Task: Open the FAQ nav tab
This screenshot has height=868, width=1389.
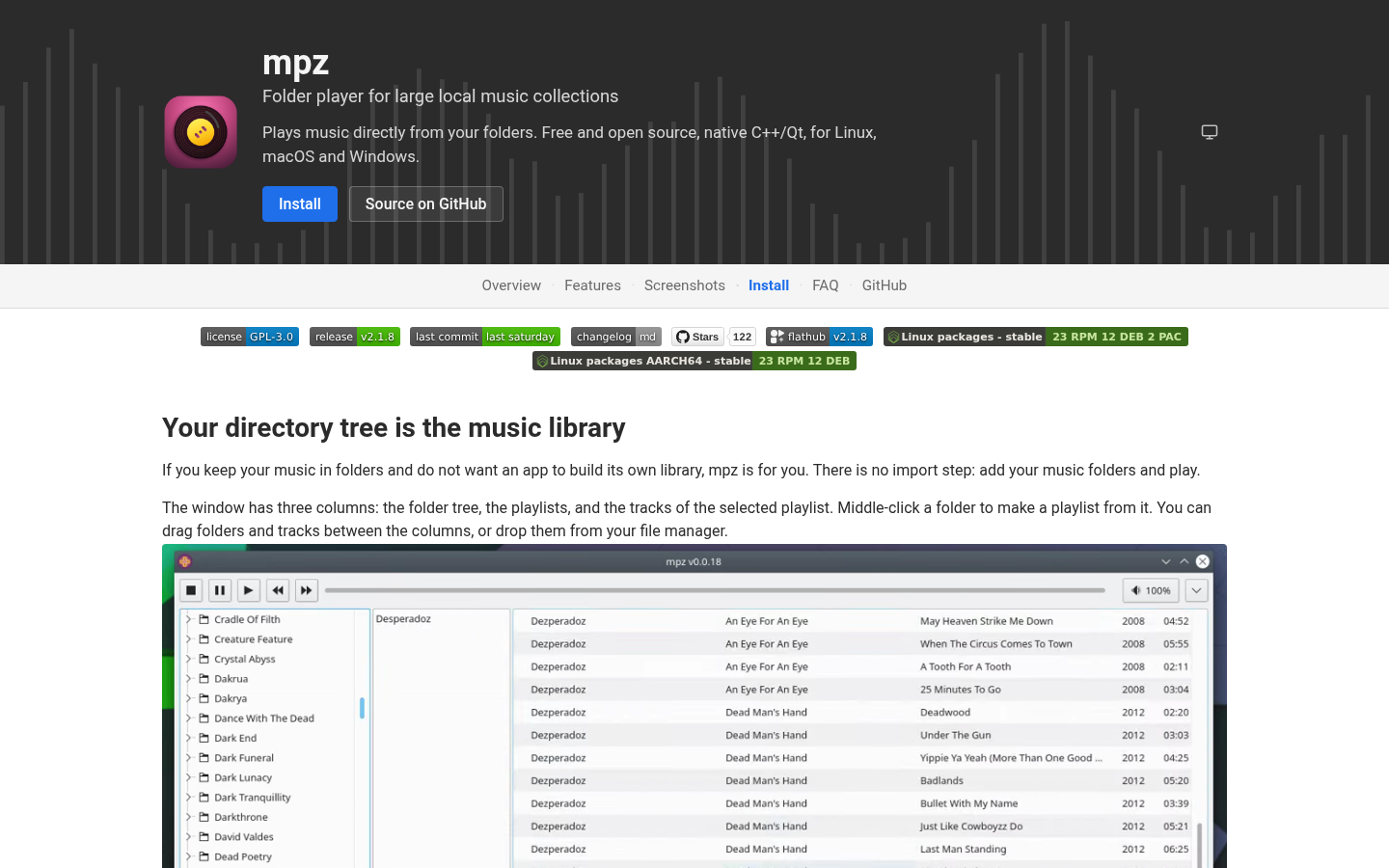Action: [x=826, y=285]
